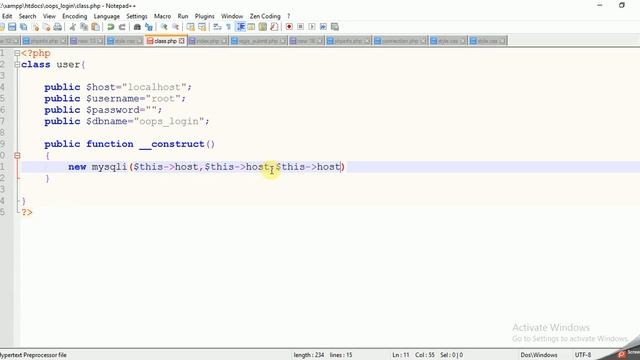Close the class.php tab with its X
640x360 pixels.
pos(182,41)
